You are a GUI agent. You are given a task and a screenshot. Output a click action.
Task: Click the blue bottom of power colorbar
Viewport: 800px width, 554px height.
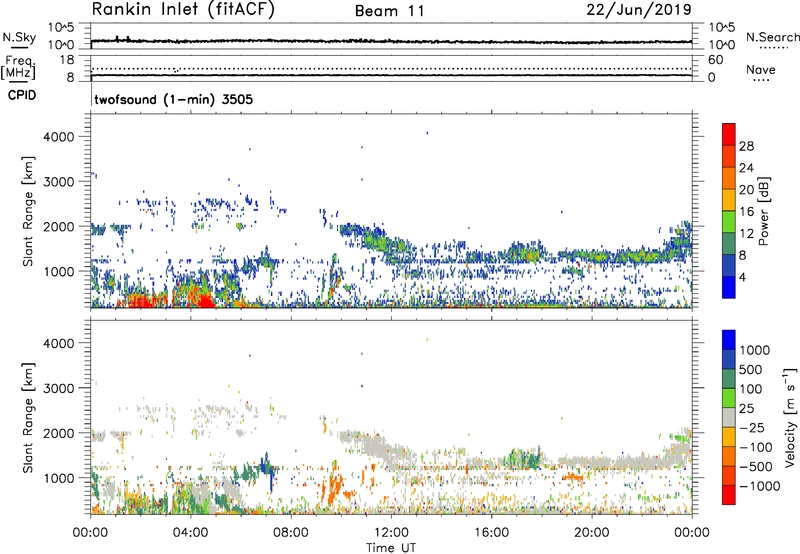(729, 287)
